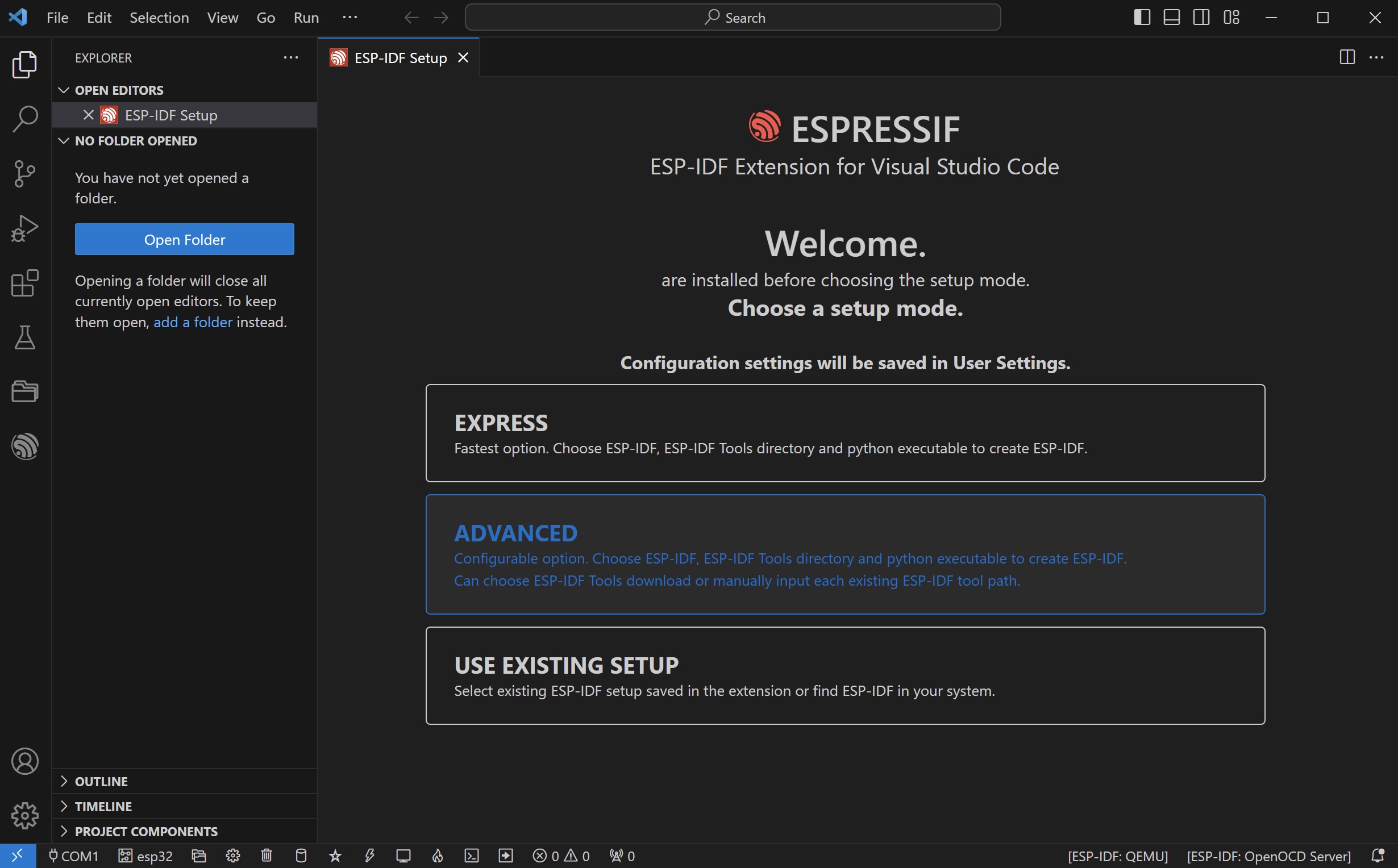1398x868 pixels.
Task: Click the command center Search box
Action: 733,17
